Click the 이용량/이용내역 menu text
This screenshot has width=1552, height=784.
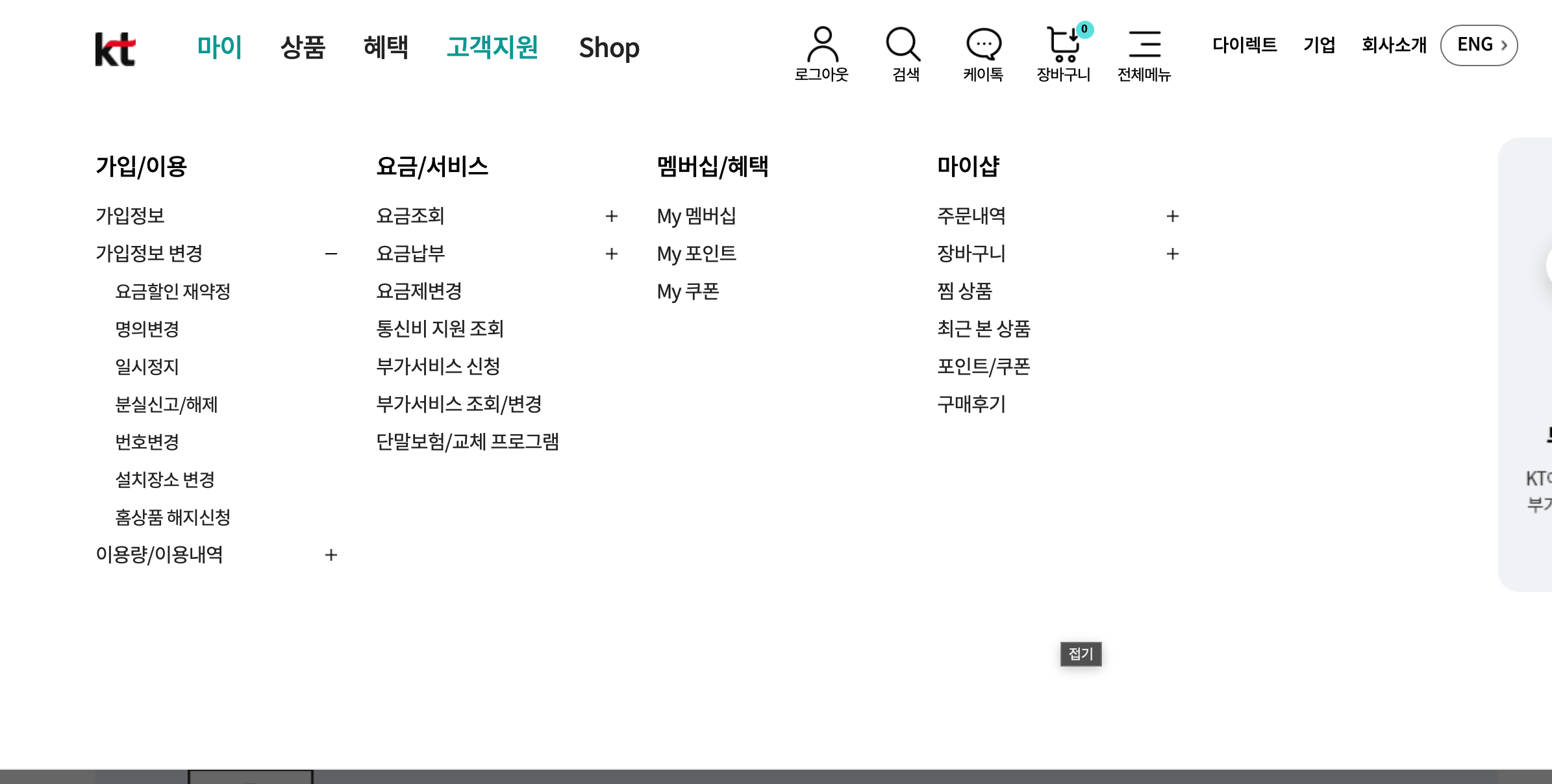click(160, 554)
